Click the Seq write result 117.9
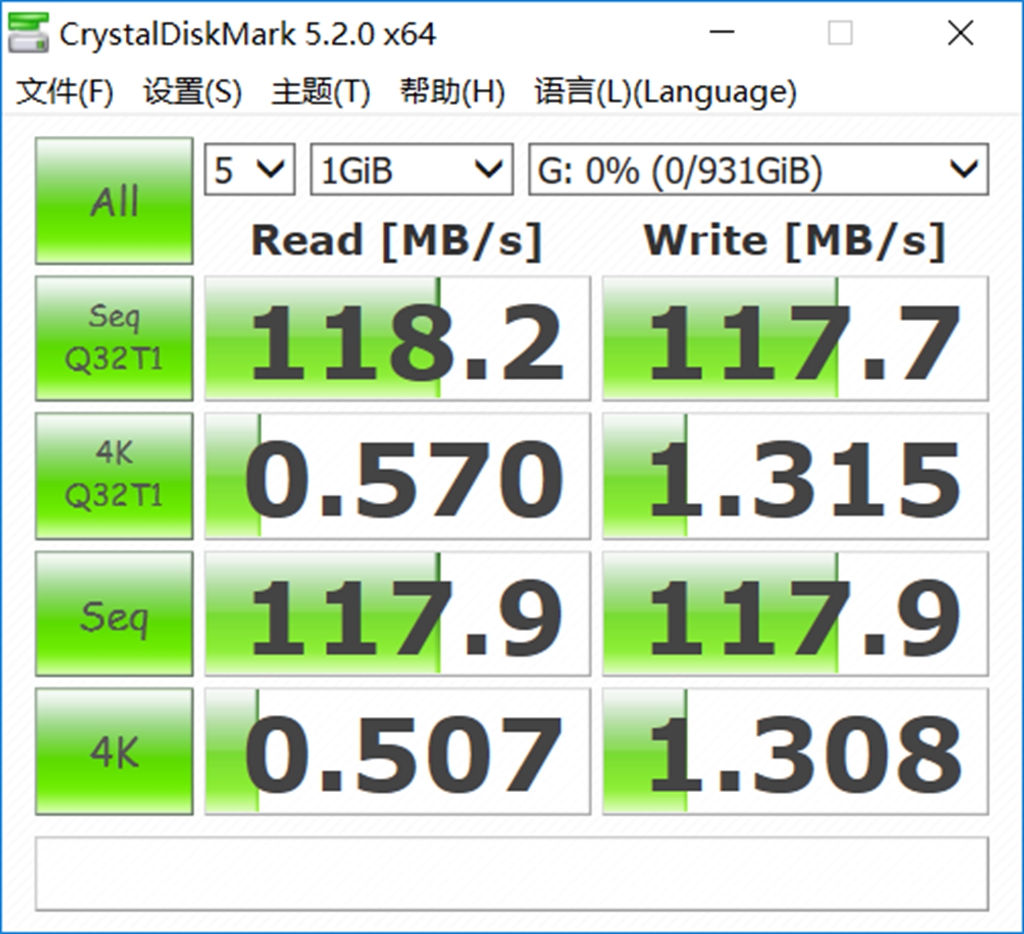 point(795,614)
